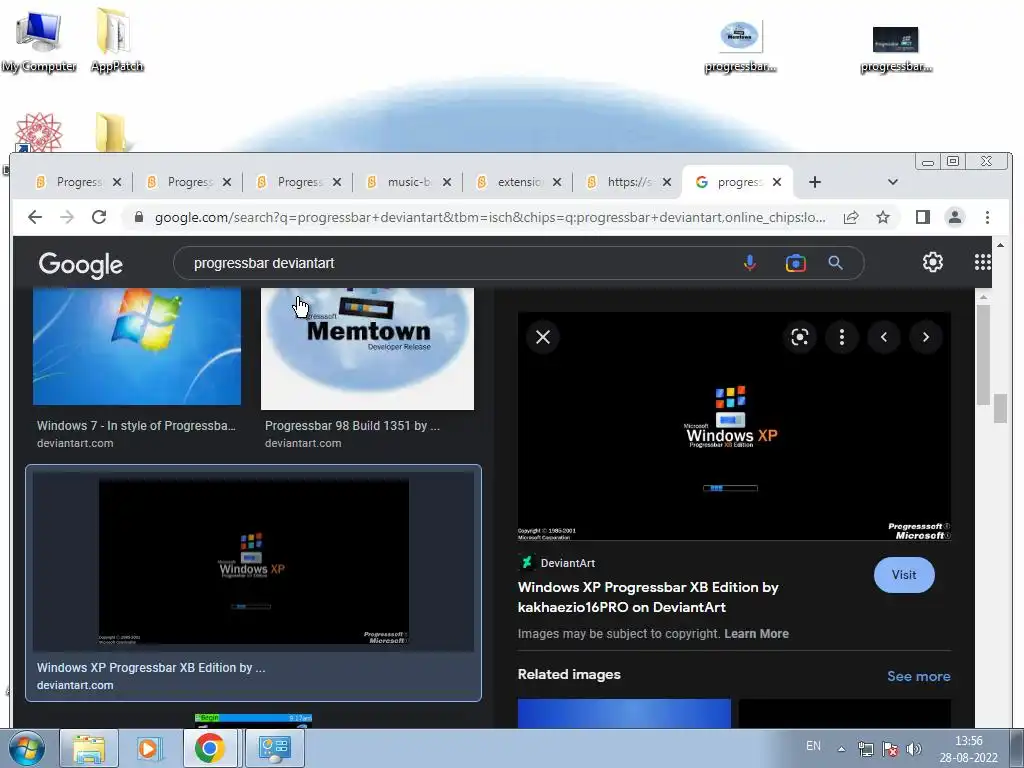Image resolution: width=1024 pixels, height=768 pixels.
Task: Open Chrome's side panel icon
Action: click(x=923, y=217)
